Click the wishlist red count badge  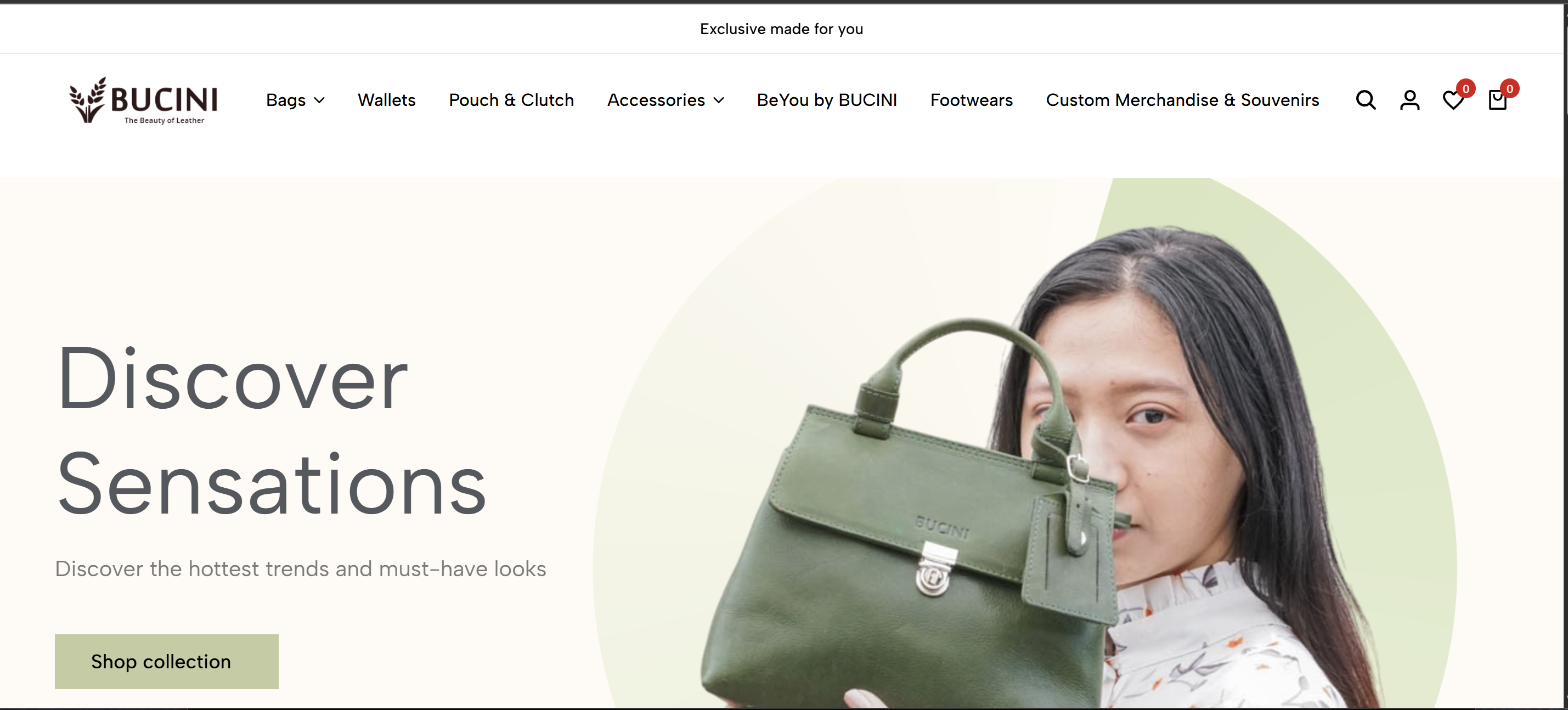(x=1466, y=89)
